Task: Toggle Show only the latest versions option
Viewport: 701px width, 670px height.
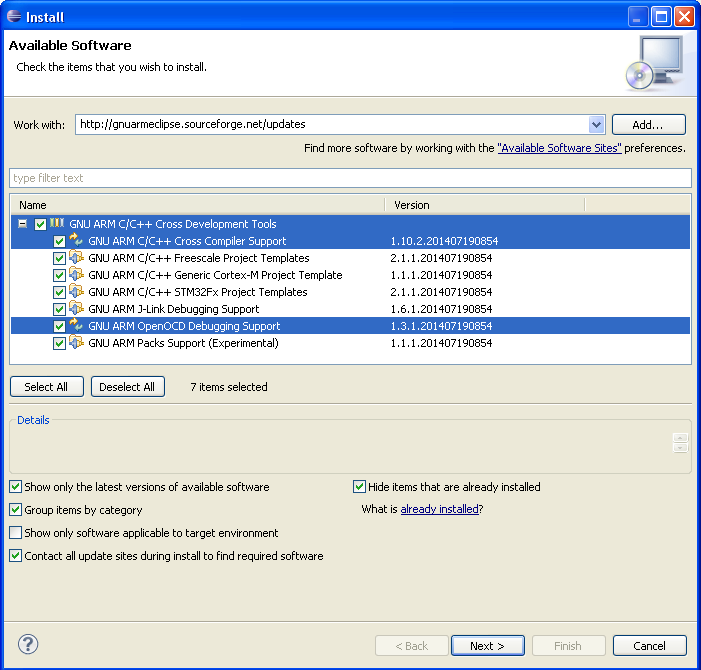Action: pos(16,487)
